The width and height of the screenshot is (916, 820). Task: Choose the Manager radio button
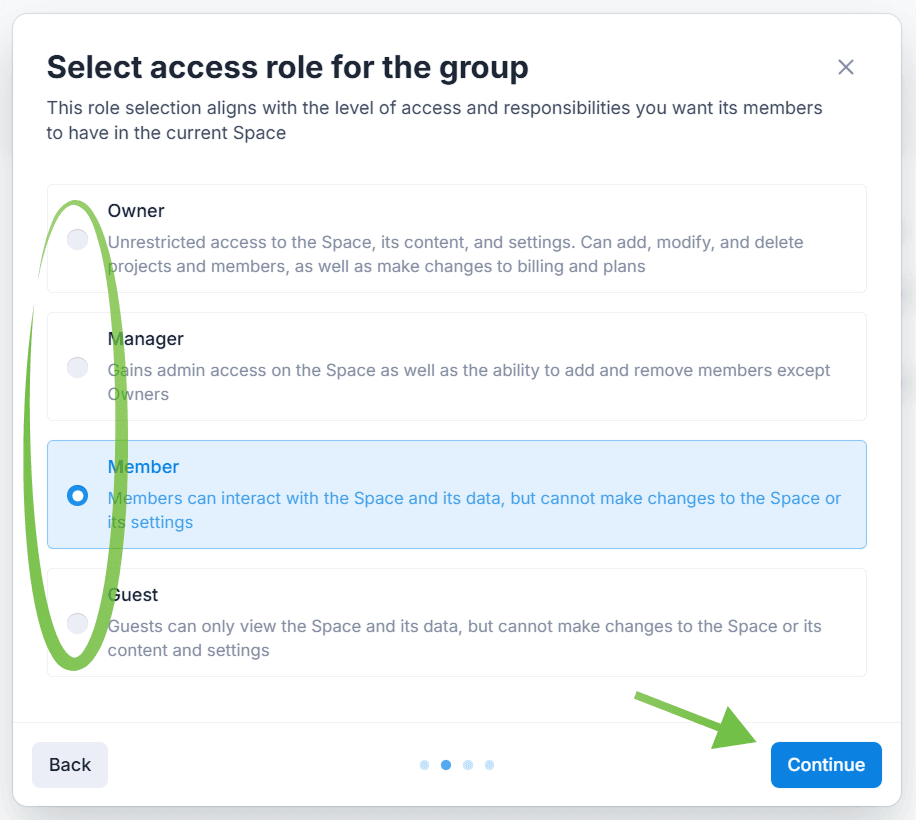pyautogui.click(x=77, y=367)
